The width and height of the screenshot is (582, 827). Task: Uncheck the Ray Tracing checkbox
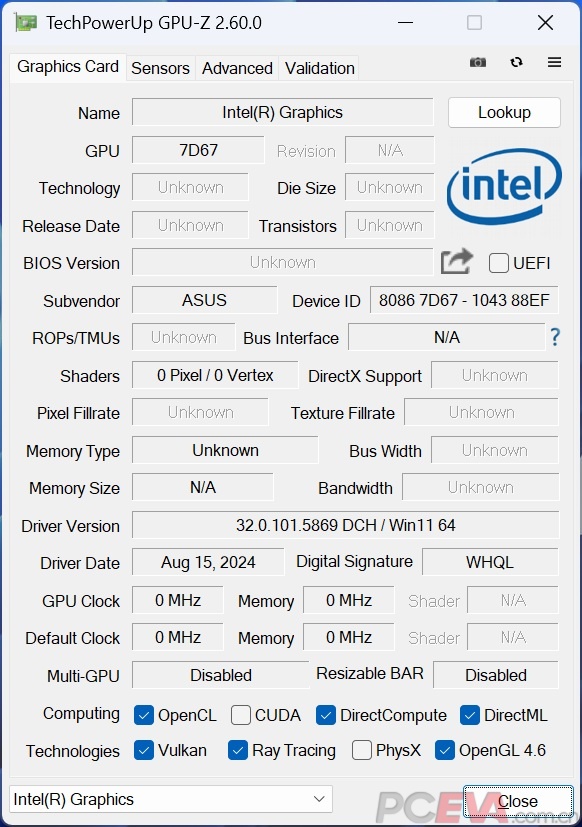point(238,750)
